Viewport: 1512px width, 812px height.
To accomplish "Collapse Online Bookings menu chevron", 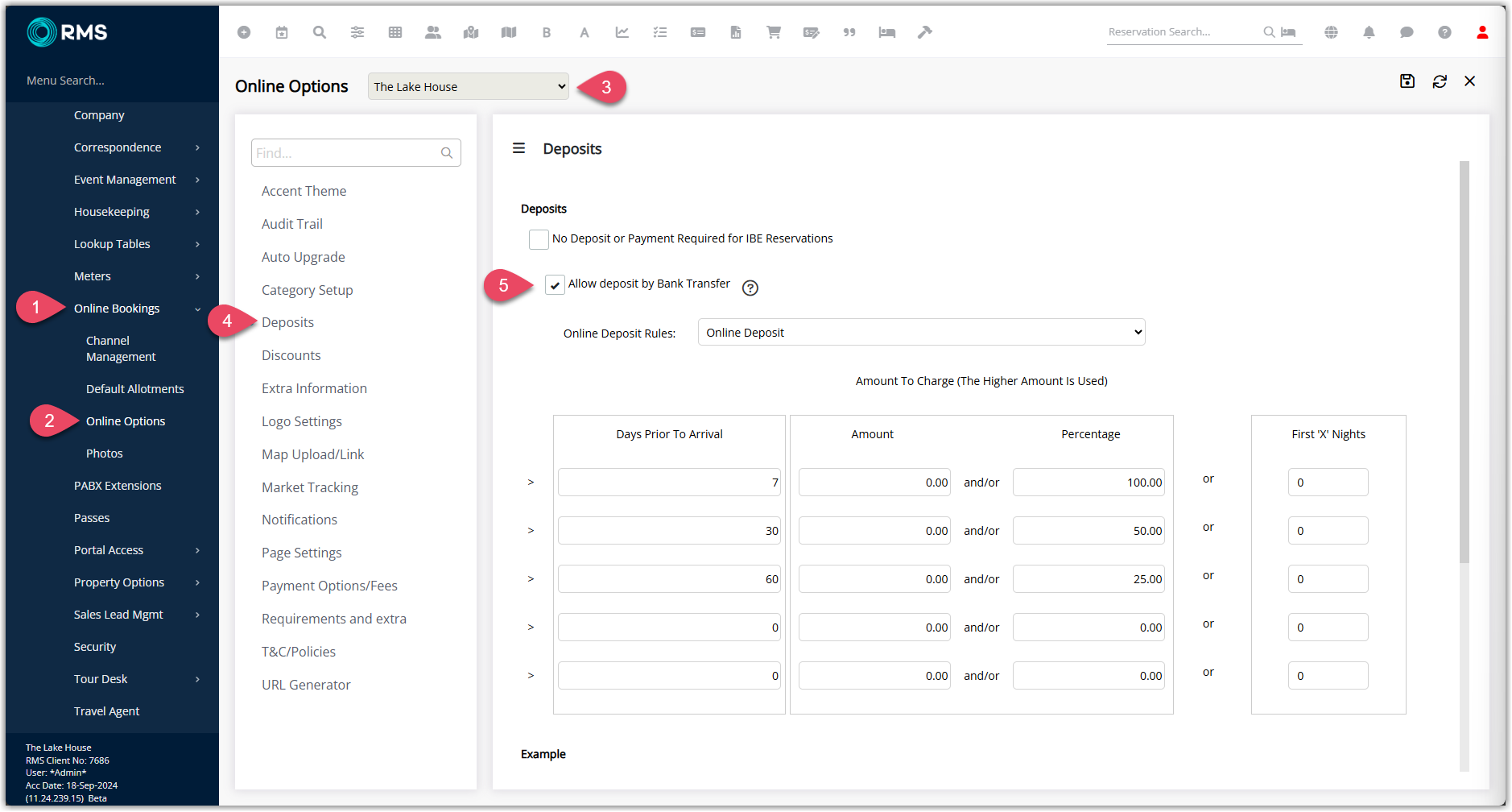I will point(197,309).
